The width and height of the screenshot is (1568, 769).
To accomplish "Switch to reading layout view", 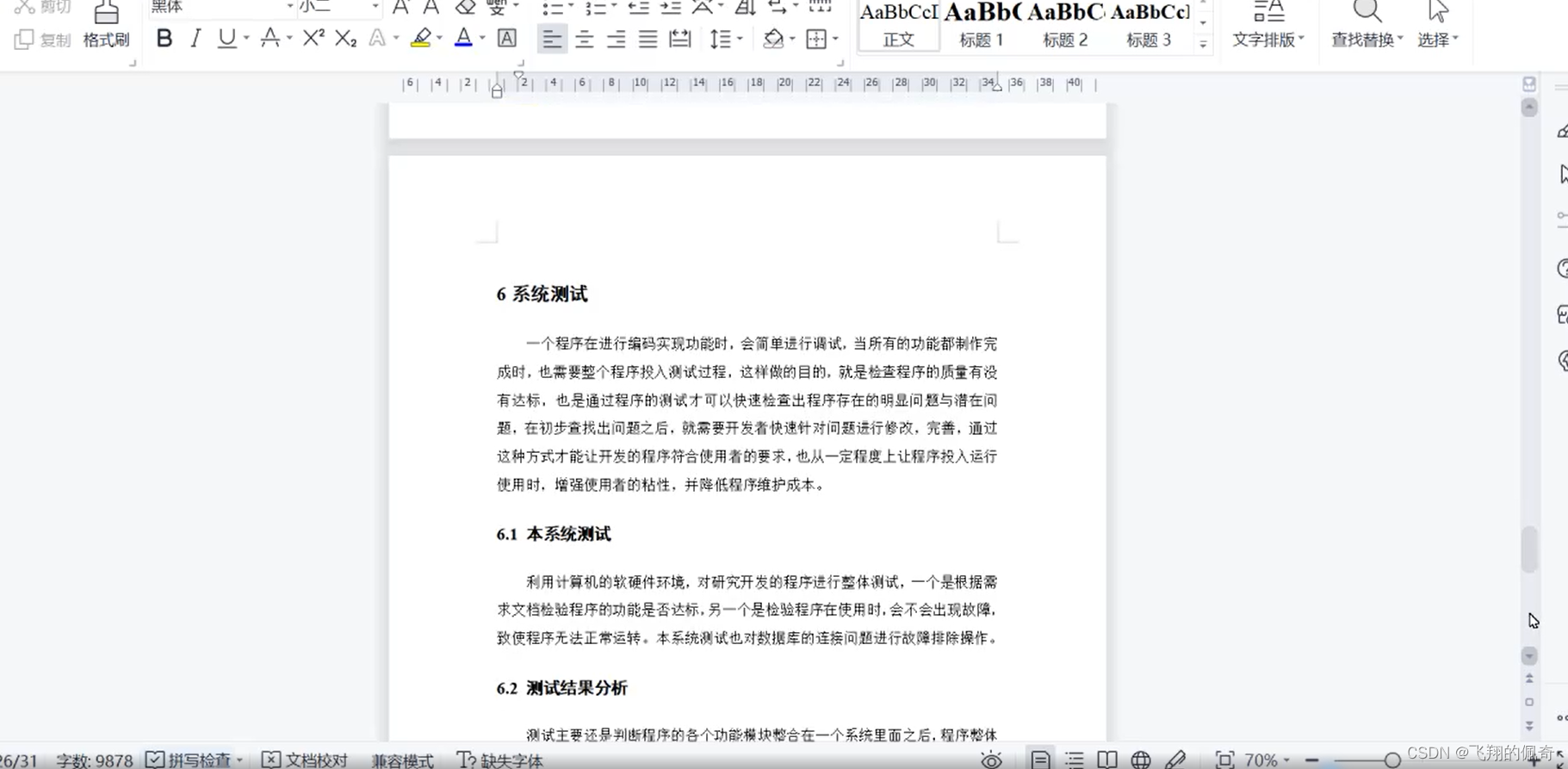I will coord(1107,760).
